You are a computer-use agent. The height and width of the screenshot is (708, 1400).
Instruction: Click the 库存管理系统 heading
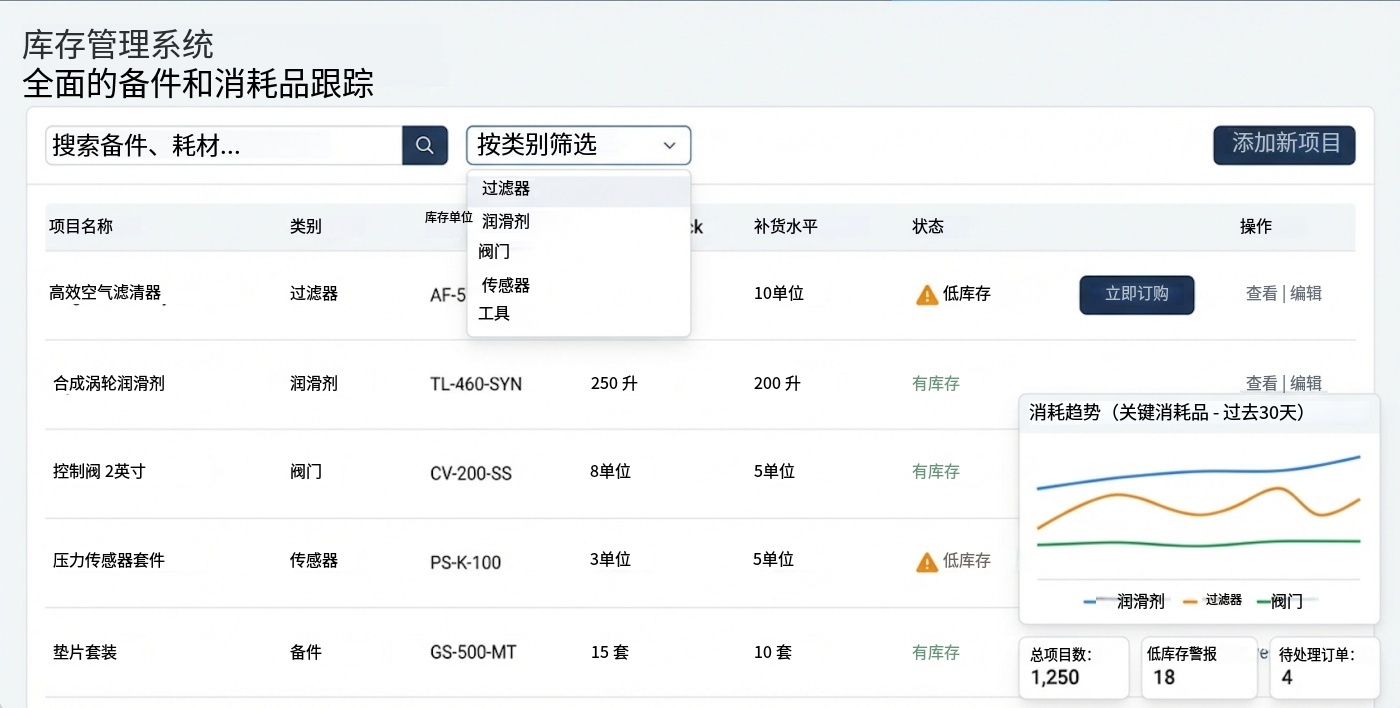(x=118, y=45)
